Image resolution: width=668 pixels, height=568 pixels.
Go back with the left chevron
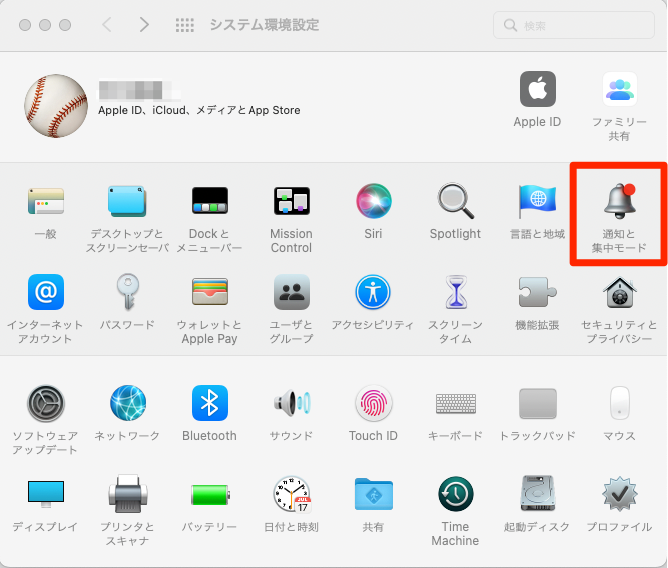(107, 25)
